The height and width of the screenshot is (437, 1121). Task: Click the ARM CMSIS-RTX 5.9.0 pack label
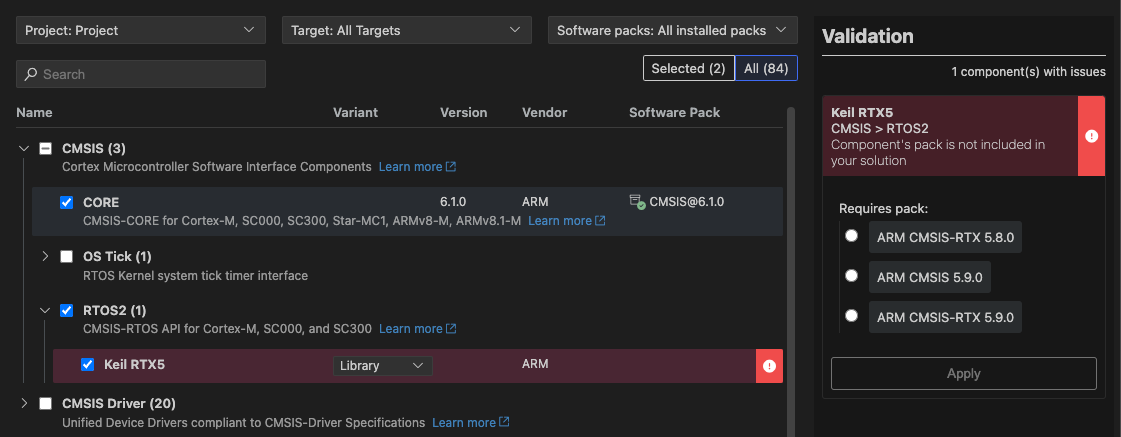click(x=945, y=318)
